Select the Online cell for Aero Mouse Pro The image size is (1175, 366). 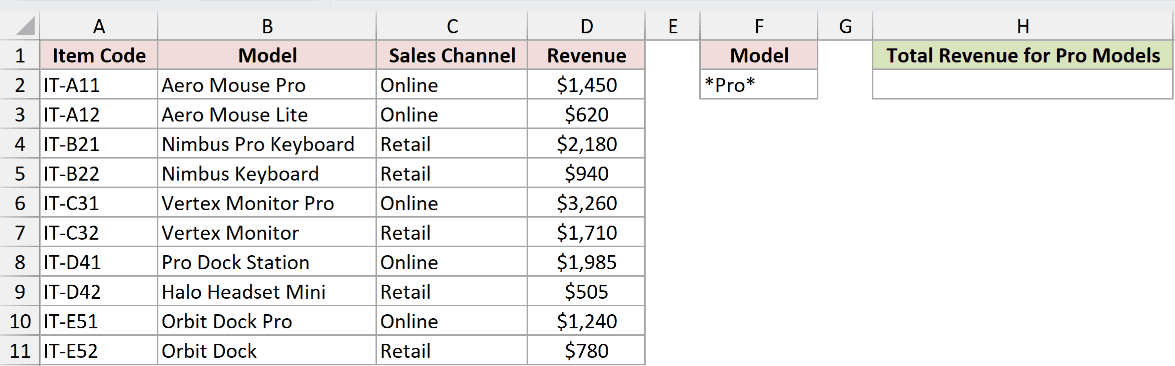click(452, 85)
